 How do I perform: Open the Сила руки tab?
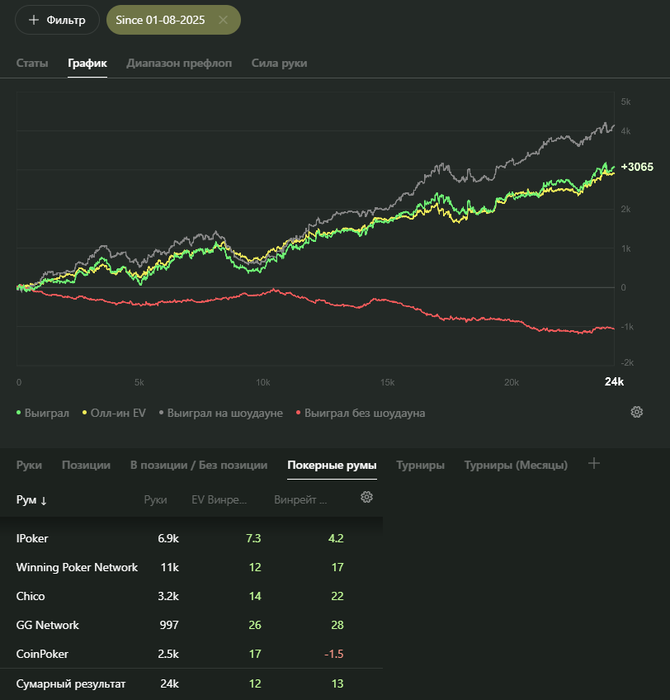pos(279,63)
